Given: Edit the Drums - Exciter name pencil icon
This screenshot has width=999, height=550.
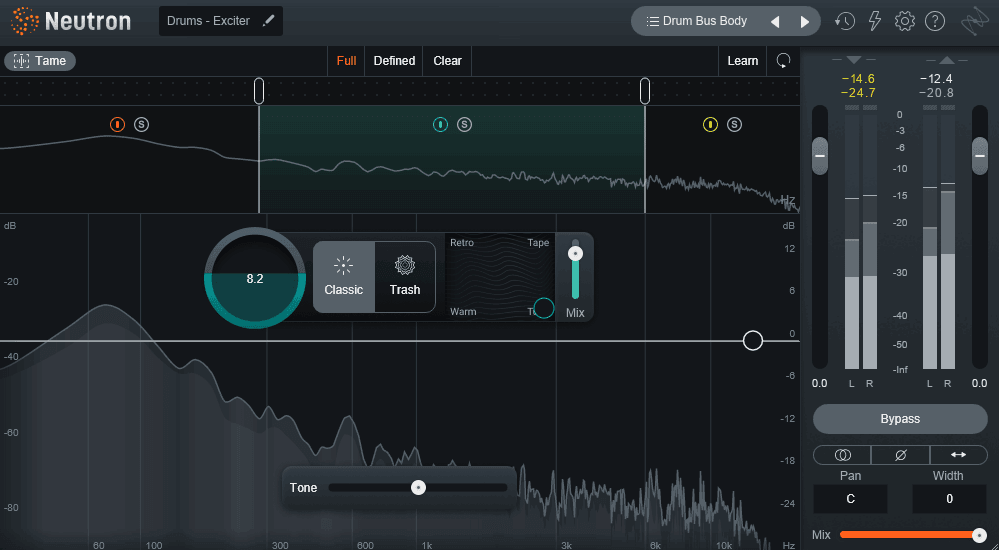Looking at the screenshot, I should coord(268,21).
